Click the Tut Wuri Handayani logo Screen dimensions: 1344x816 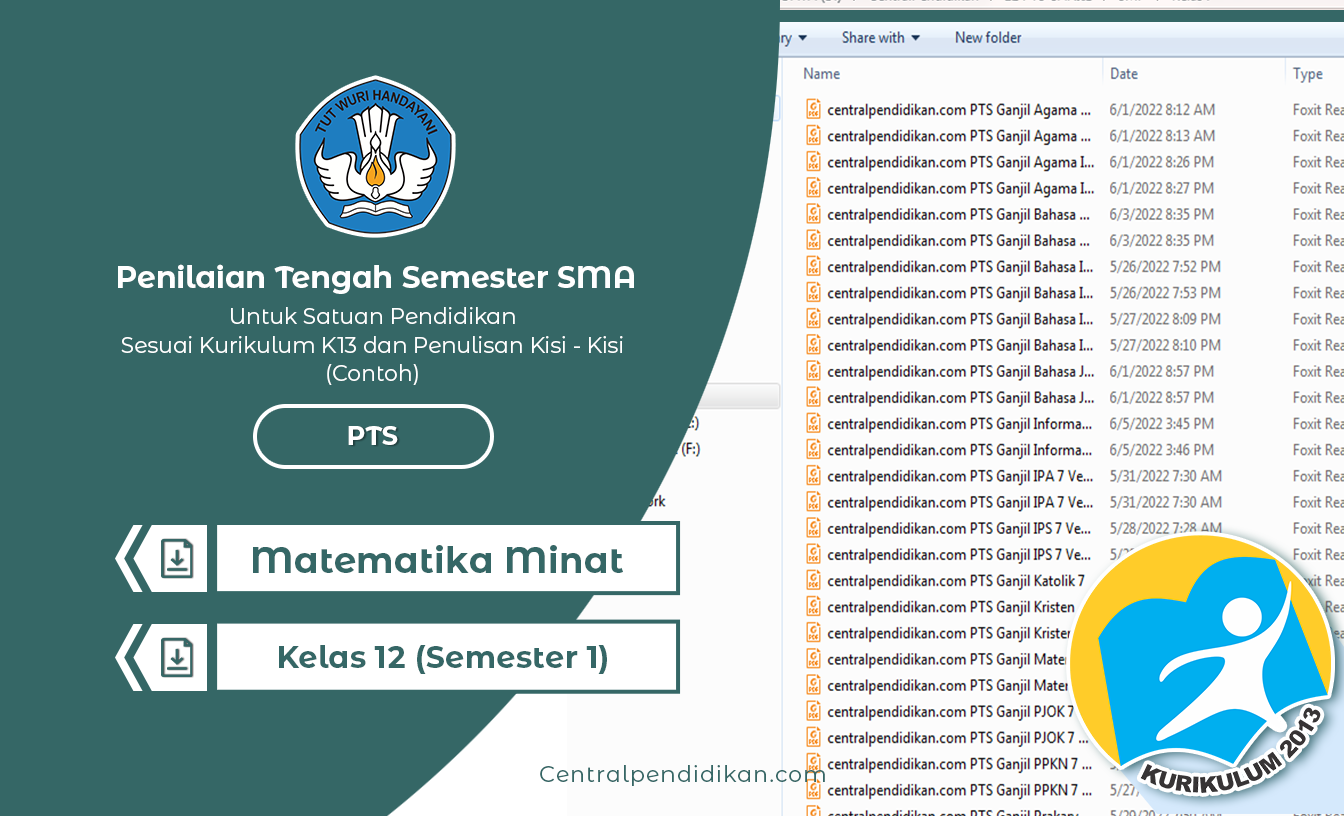pos(375,156)
